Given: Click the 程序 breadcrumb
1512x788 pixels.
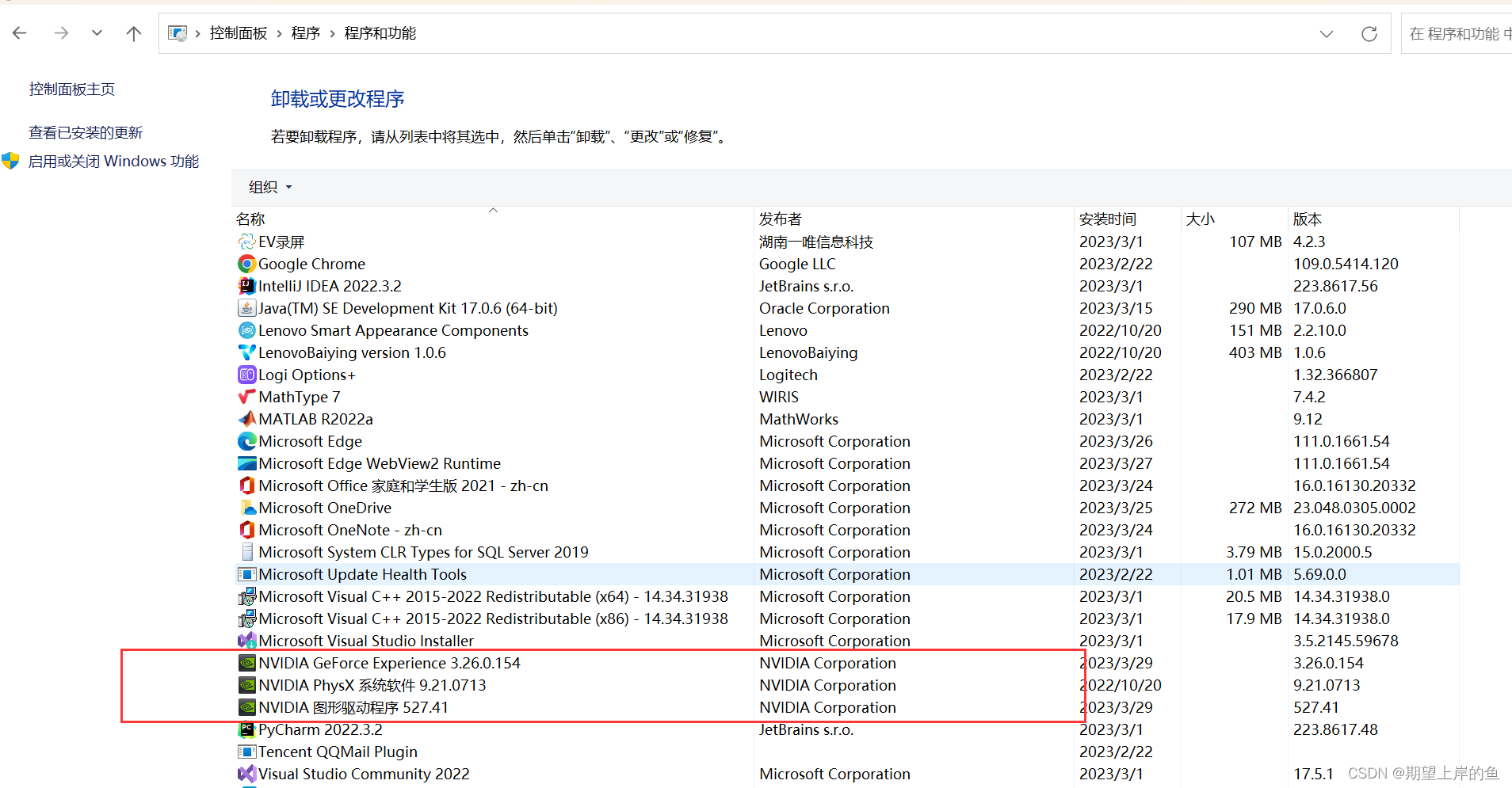Looking at the screenshot, I should click(x=305, y=33).
